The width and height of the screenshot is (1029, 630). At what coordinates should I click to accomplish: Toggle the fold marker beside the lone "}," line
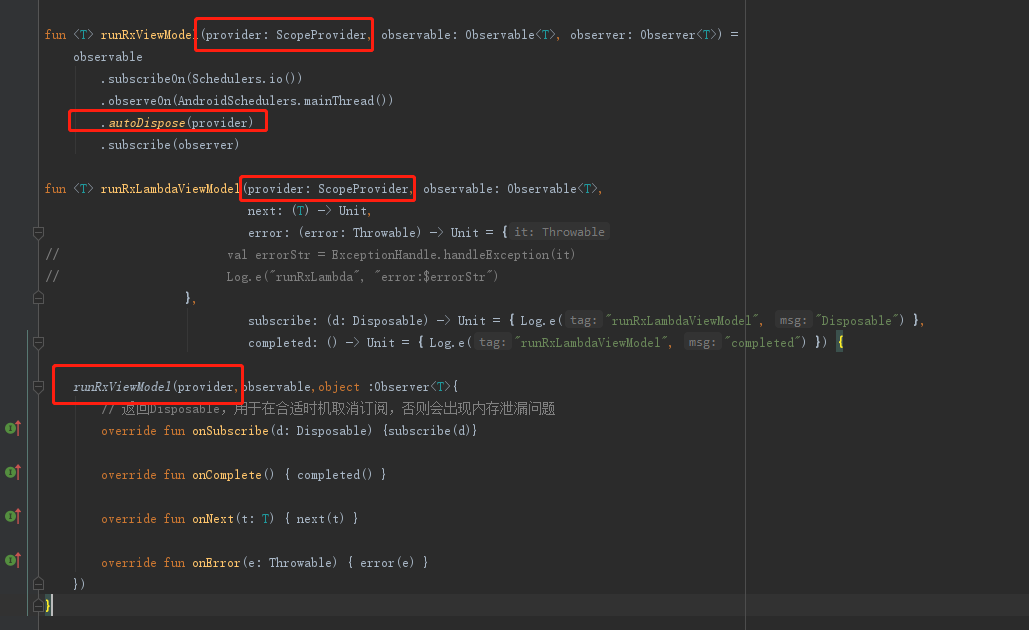pyautogui.click(x=38, y=299)
